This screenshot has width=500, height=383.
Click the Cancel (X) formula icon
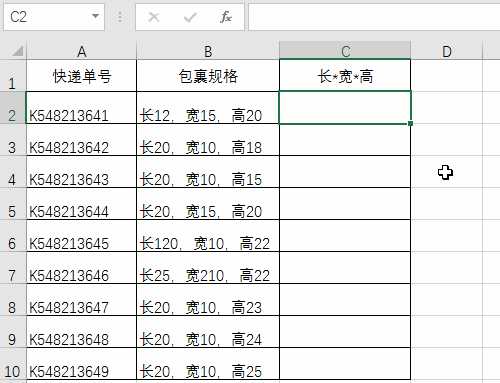point(154,17)
